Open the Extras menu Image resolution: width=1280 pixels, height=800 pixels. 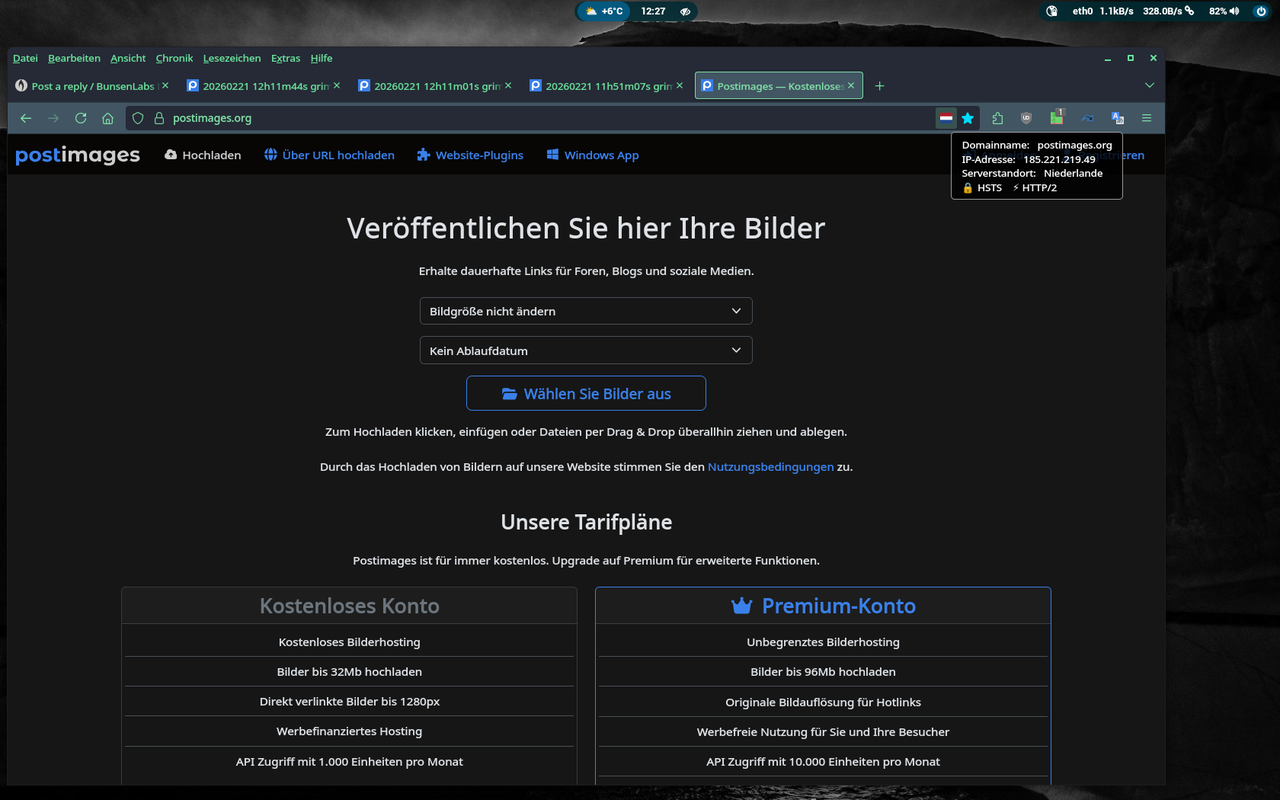point(285,58)
